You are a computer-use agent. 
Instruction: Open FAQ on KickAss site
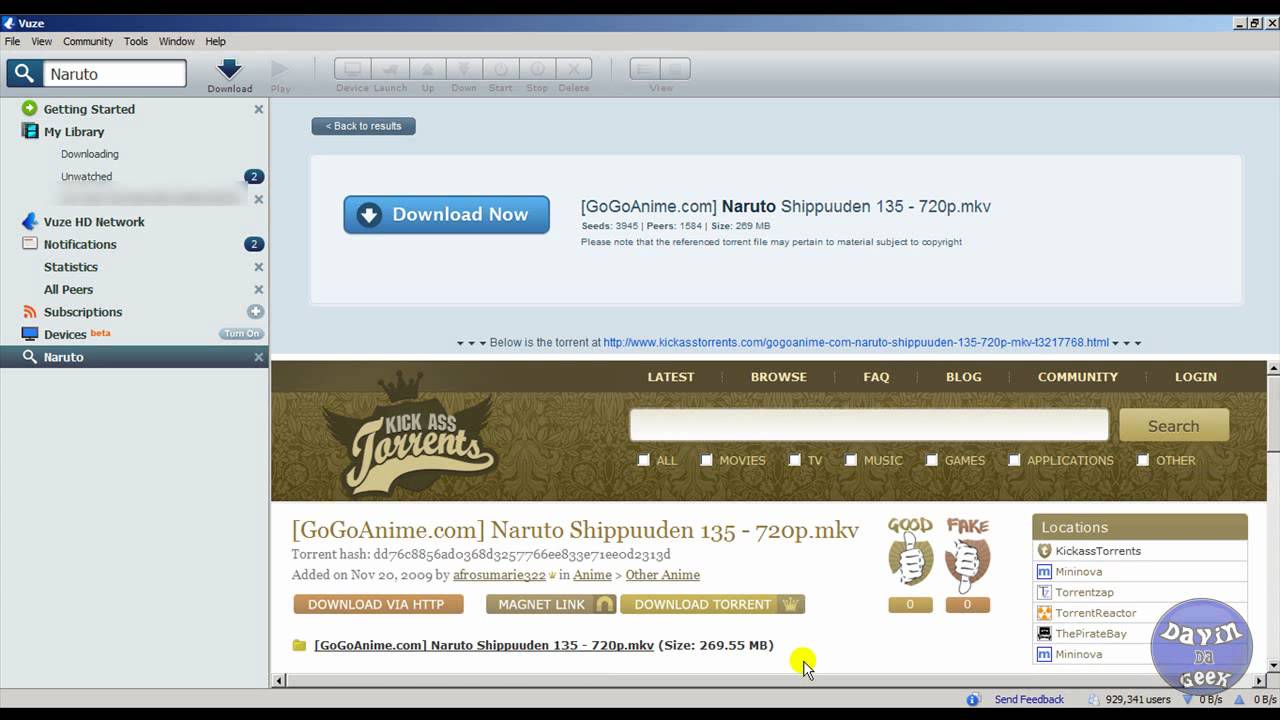coord(876,377)
